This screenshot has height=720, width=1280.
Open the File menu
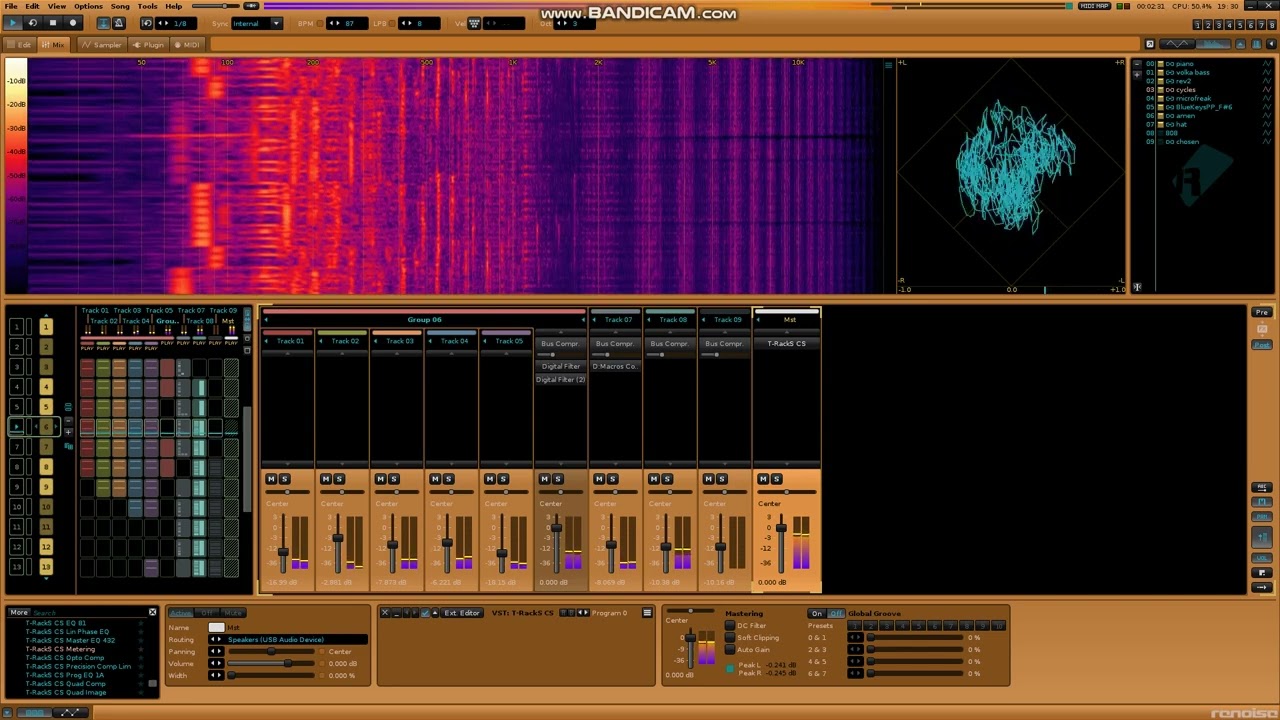[11, 6]
